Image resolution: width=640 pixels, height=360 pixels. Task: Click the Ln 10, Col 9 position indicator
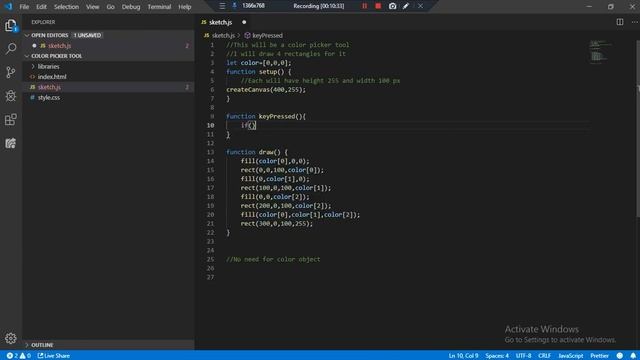click(463, 356)
